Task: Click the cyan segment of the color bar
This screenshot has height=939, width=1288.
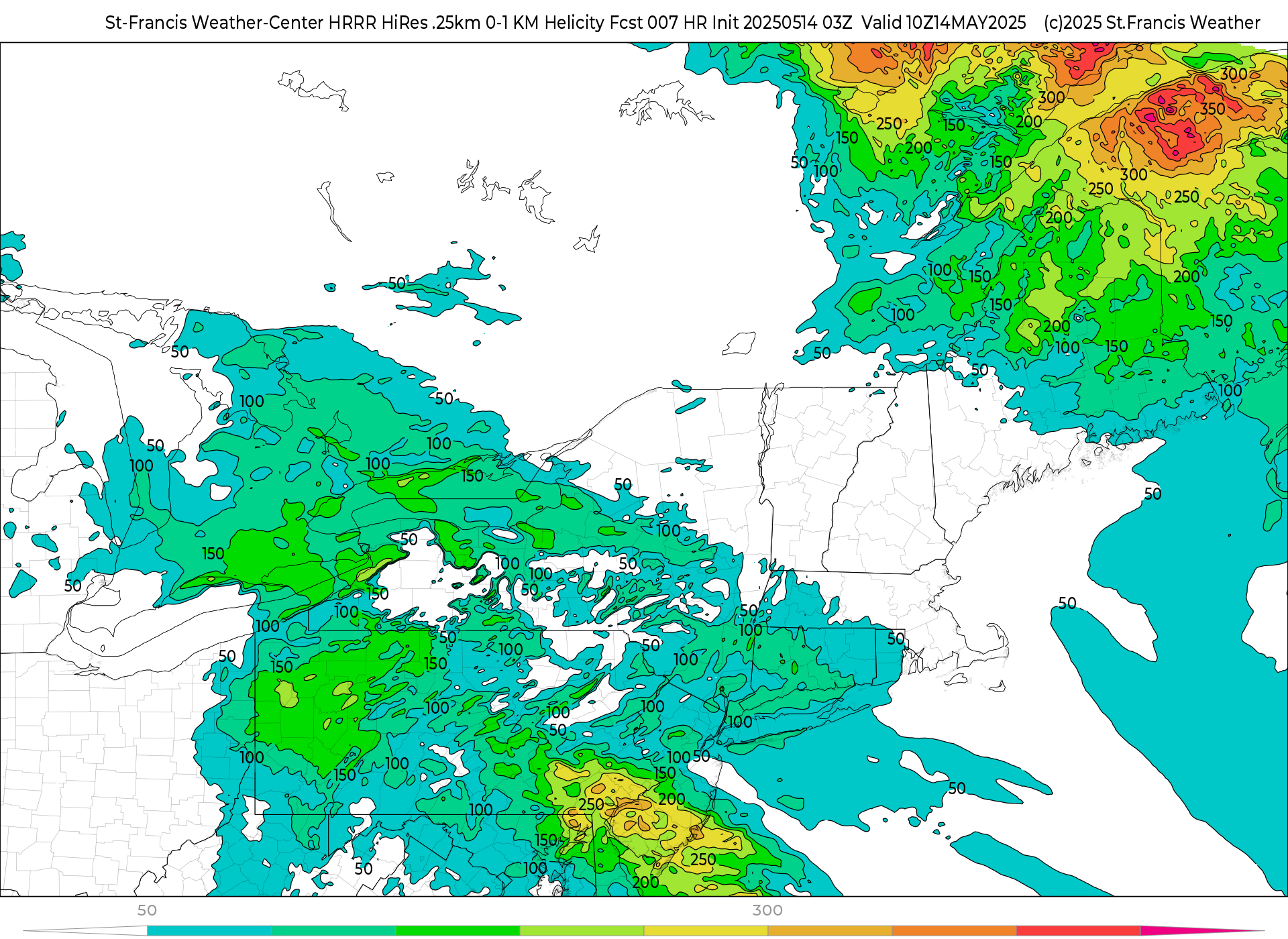Action: [x=209, y=931]
